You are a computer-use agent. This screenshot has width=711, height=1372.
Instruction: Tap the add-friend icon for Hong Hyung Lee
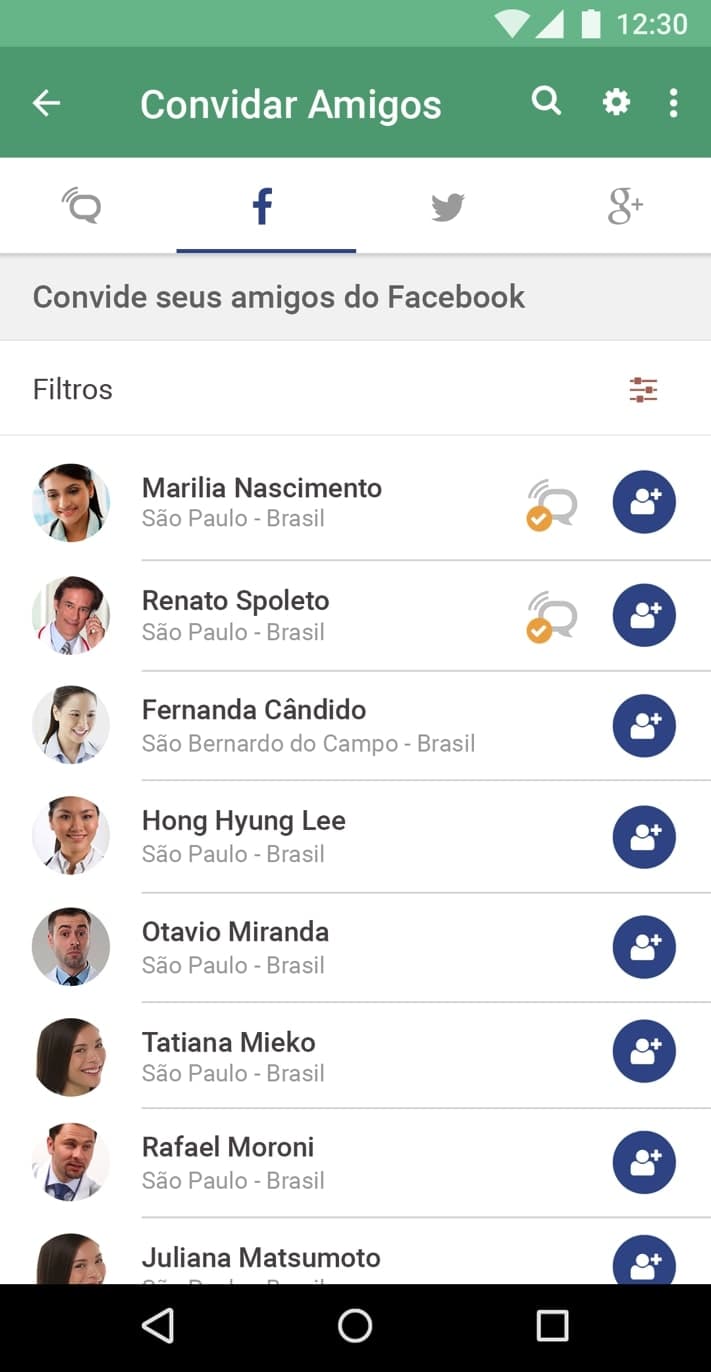[645, 837]
